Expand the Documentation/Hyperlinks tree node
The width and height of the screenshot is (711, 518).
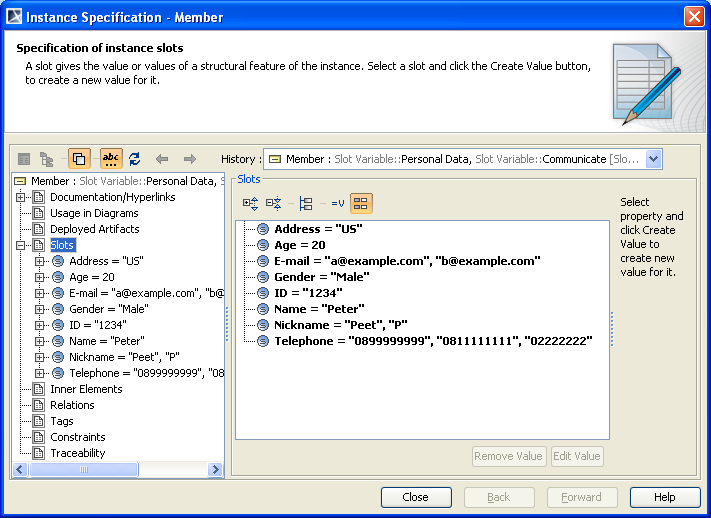coord(20,197)
